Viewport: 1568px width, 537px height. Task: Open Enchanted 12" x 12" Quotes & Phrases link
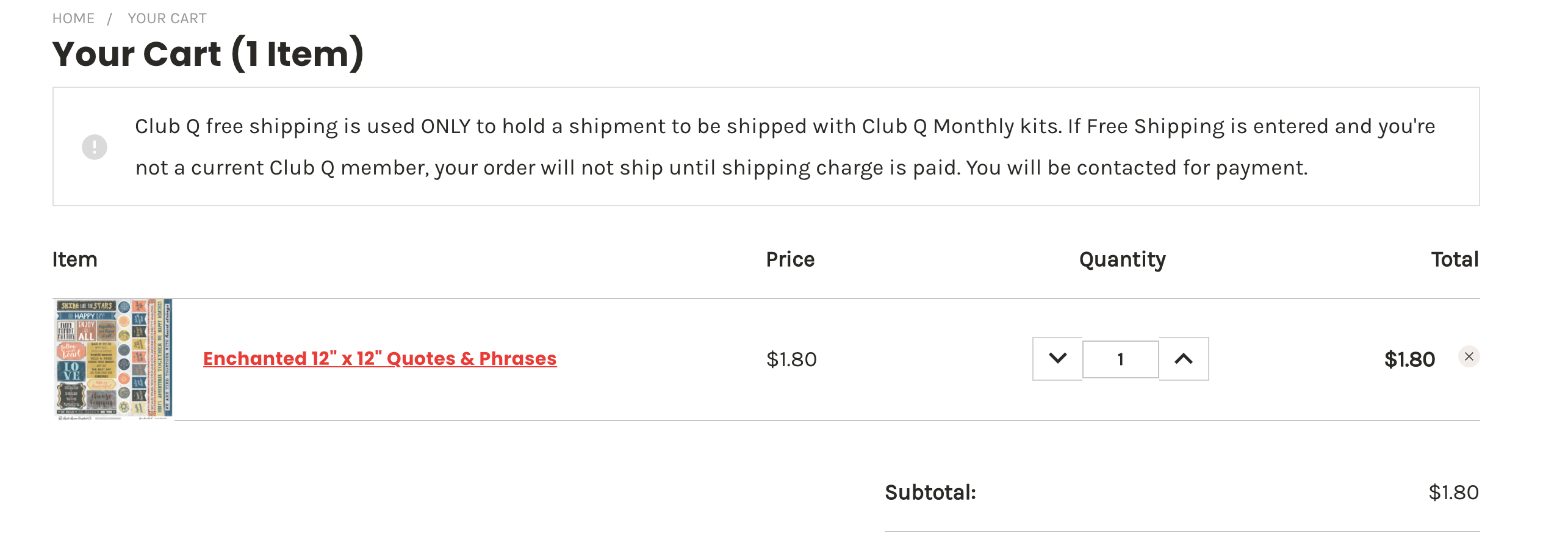[379, 358]
